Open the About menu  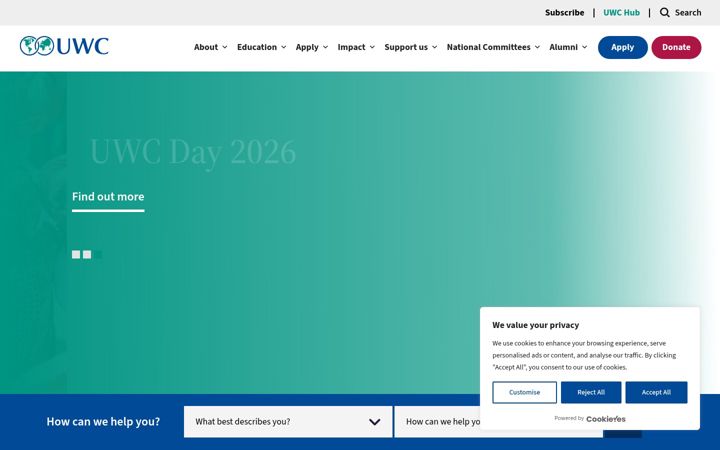pyautogui.click(x=206, y=47)
